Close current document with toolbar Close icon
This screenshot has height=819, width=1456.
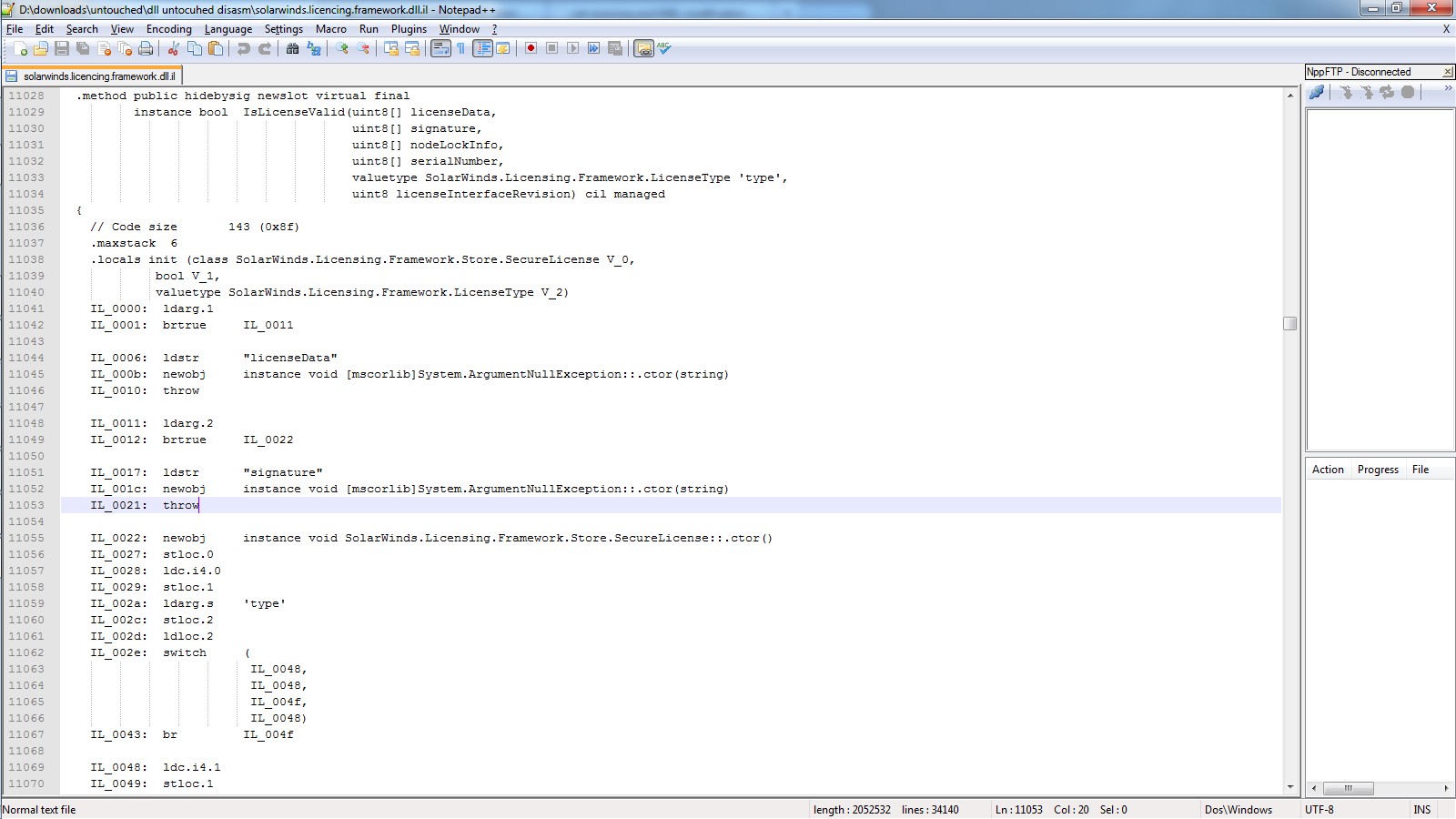104,49
